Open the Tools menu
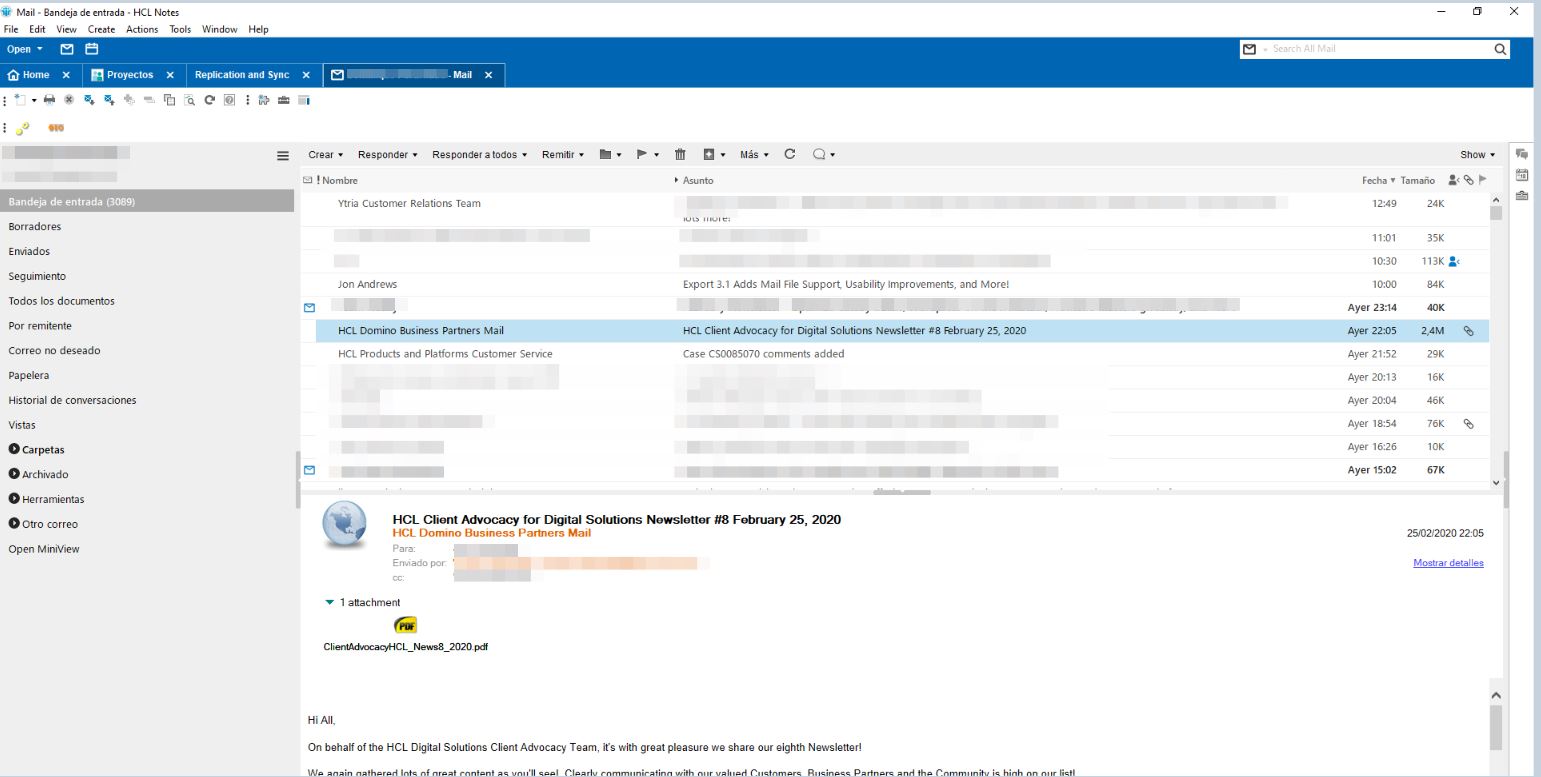The height and width of the screenshot is (777, 1541). 180,29
